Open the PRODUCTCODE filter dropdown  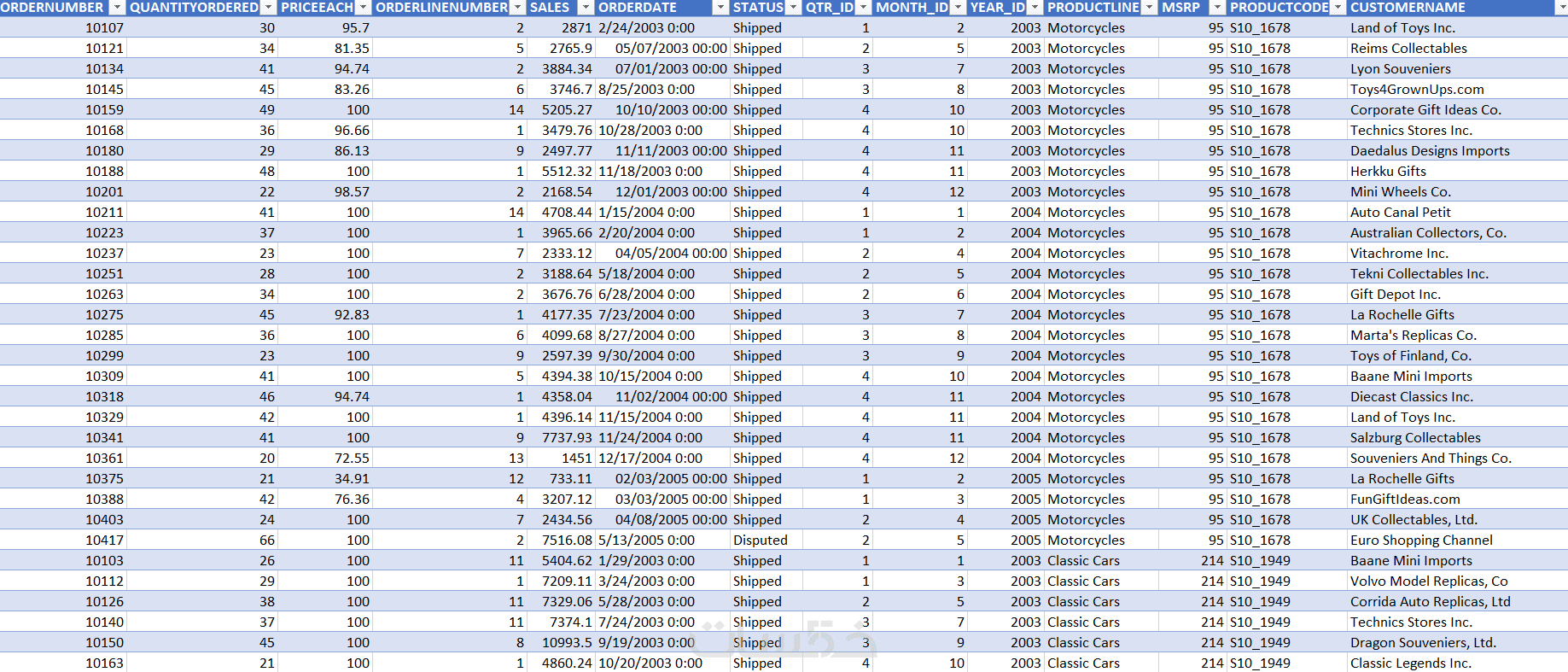[1338, 8]
